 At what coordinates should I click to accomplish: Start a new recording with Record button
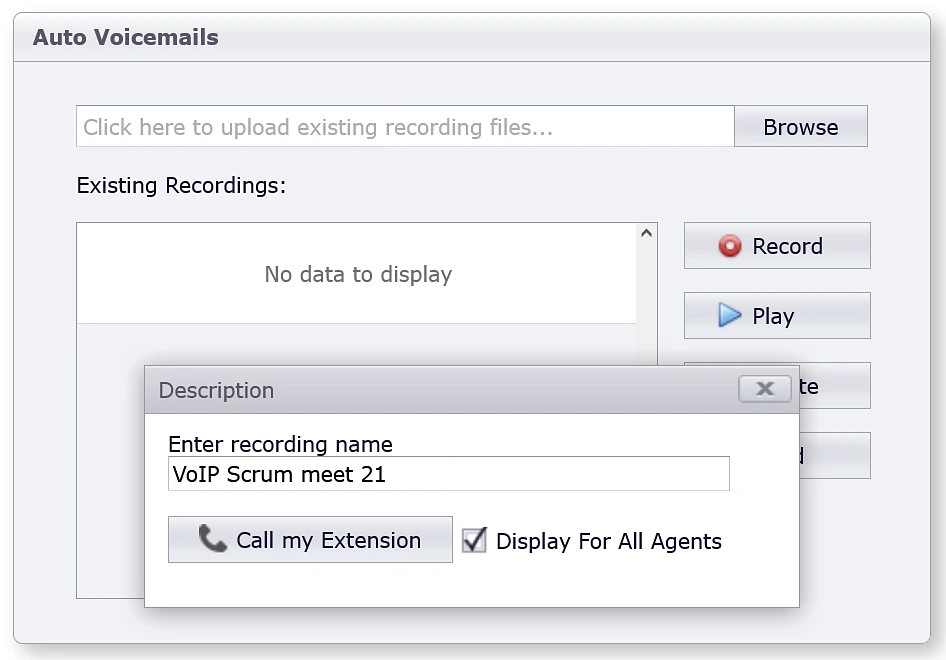click(777, 246)
